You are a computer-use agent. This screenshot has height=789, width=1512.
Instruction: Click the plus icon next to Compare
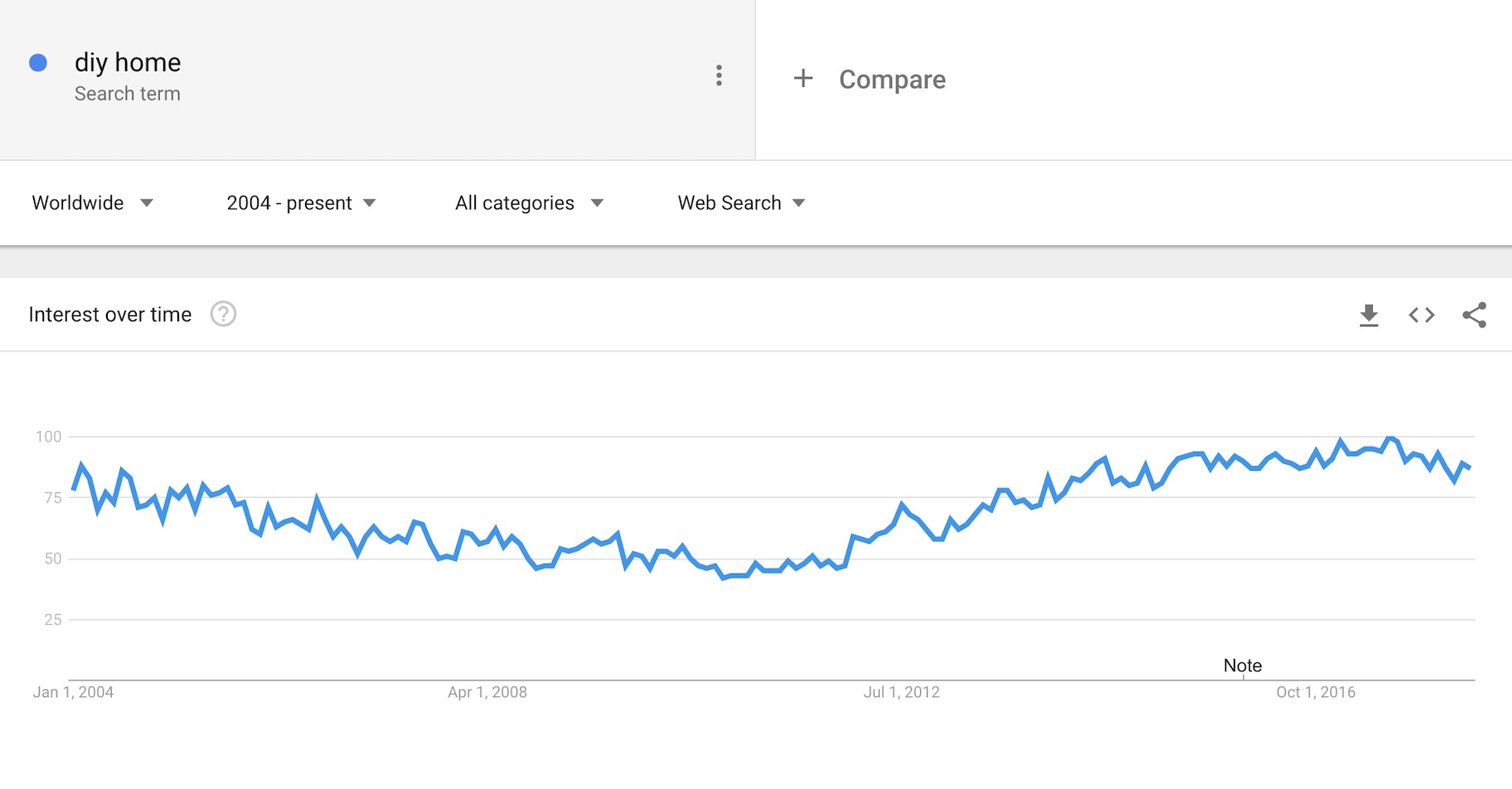[802, 79]
